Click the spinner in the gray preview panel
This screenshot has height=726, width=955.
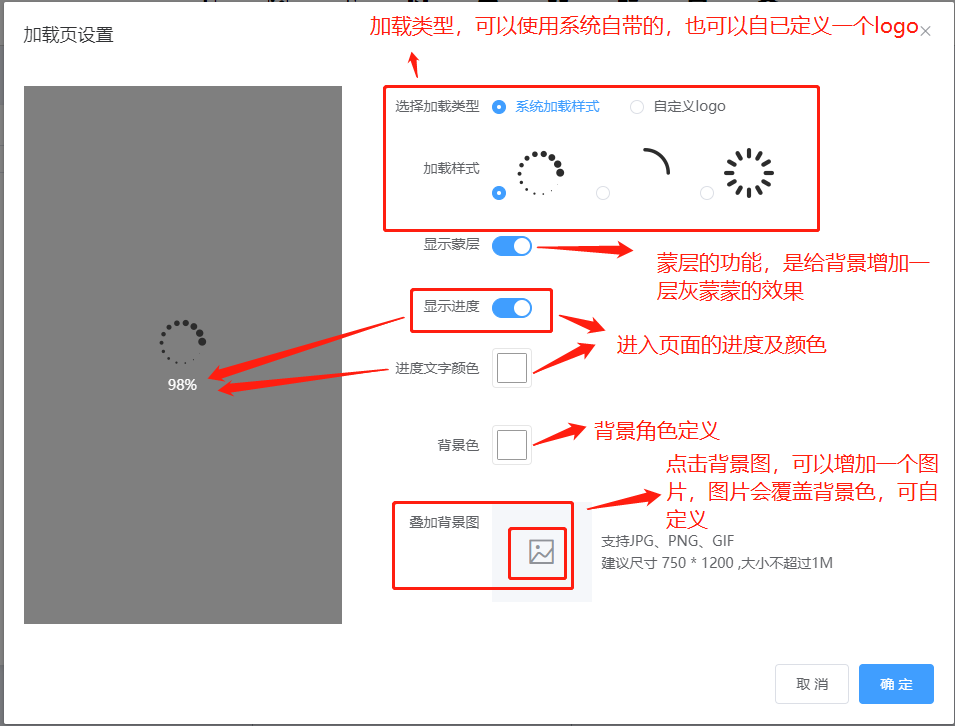(x=183, y=342)
